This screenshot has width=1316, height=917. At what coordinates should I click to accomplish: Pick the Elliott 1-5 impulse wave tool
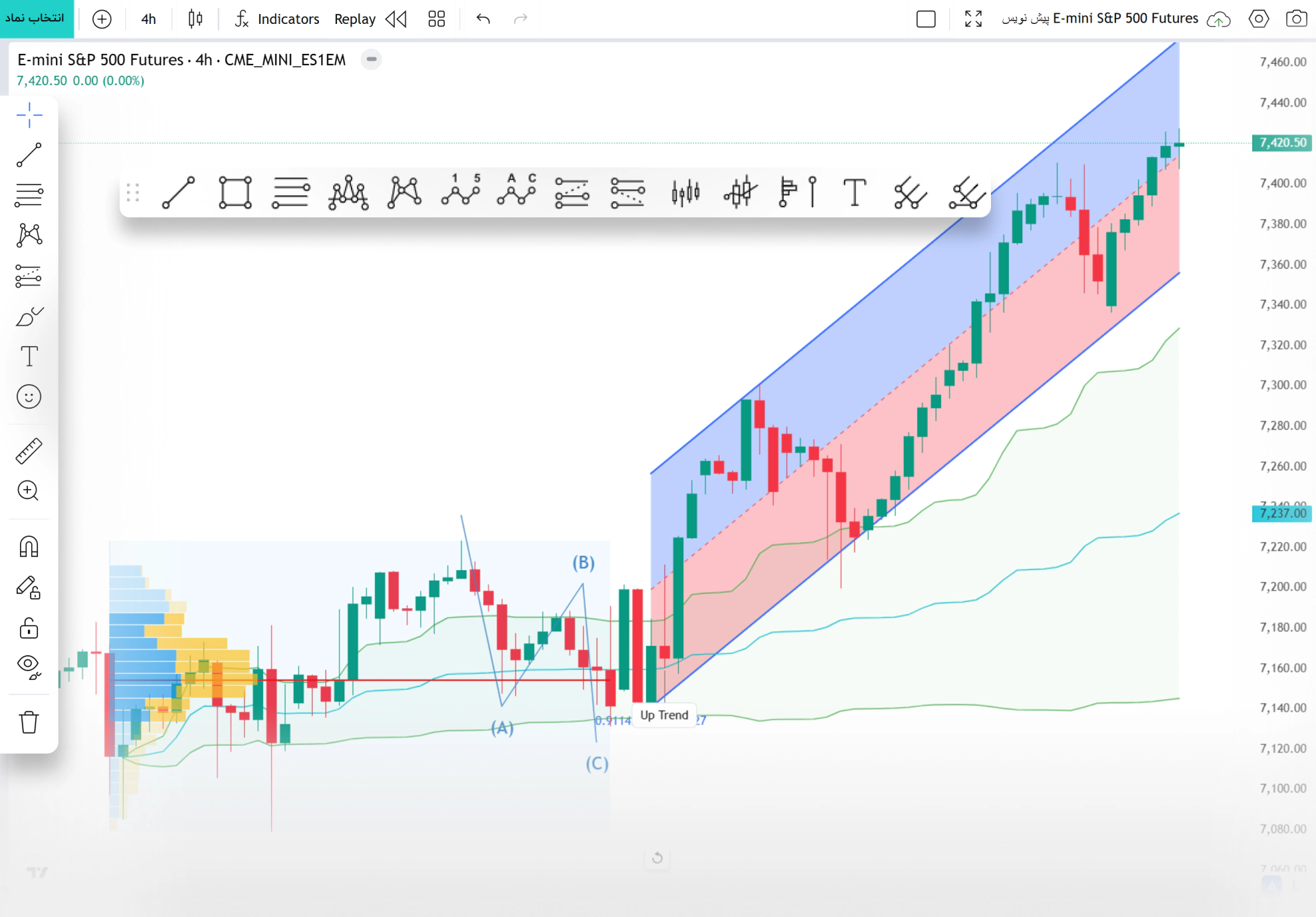pos(461,191)
